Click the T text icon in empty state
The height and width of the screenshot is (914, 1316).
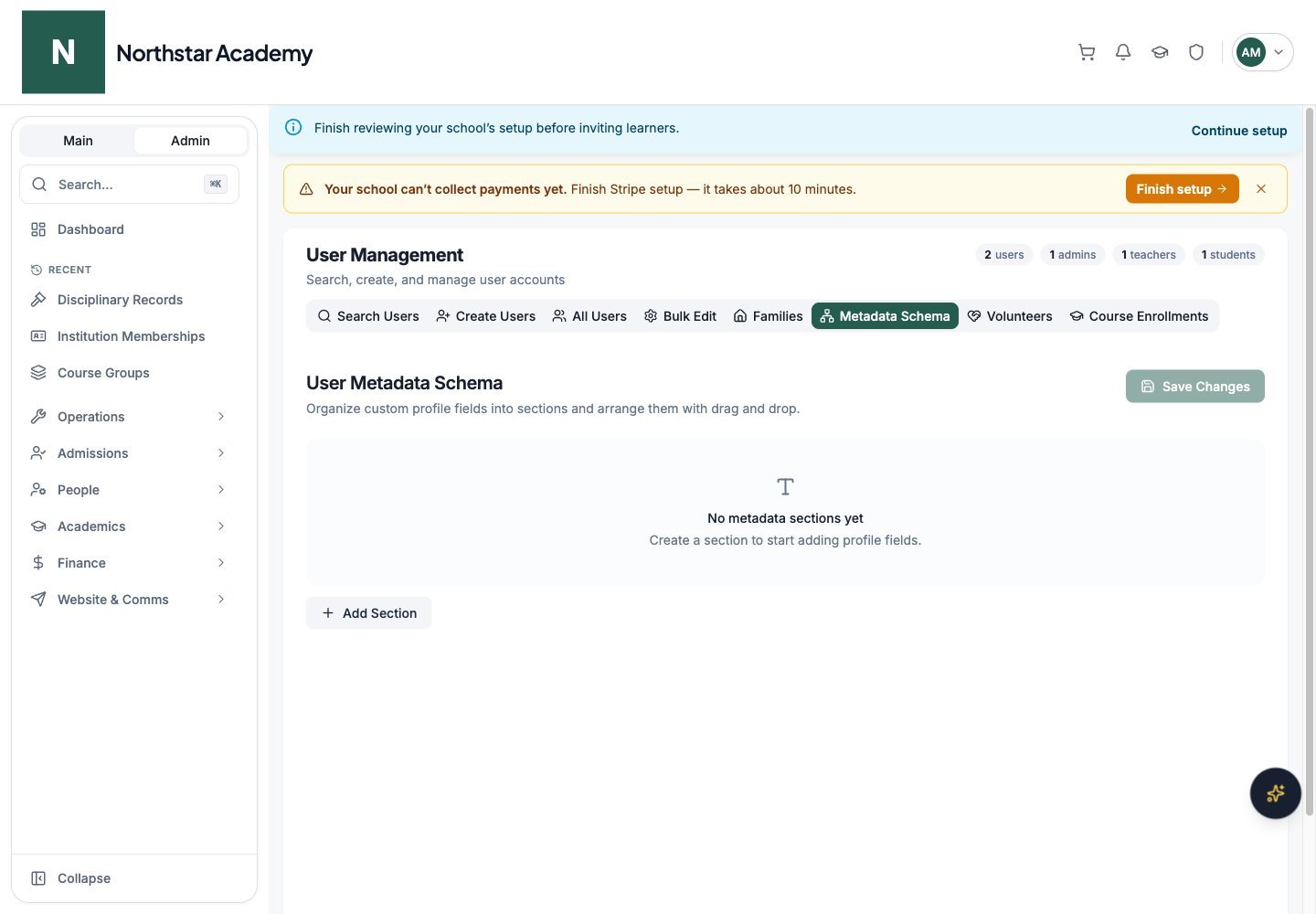[785, 486]
